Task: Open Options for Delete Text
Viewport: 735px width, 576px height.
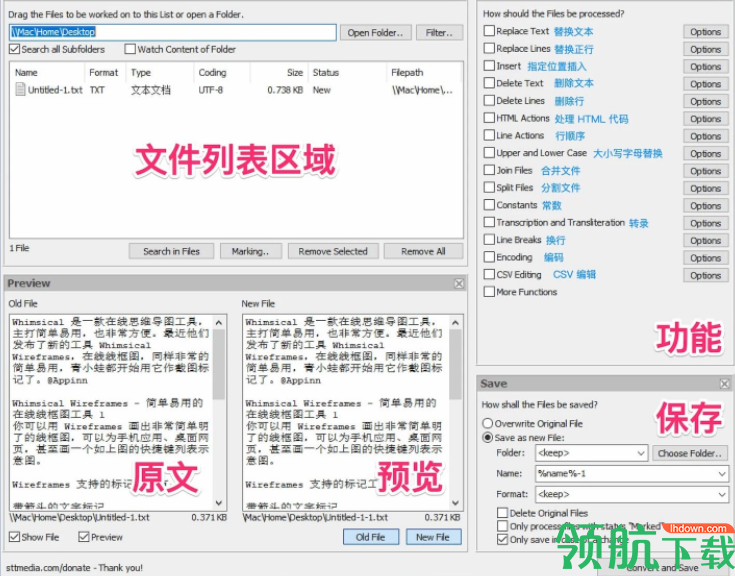Action: pos(705,84)
